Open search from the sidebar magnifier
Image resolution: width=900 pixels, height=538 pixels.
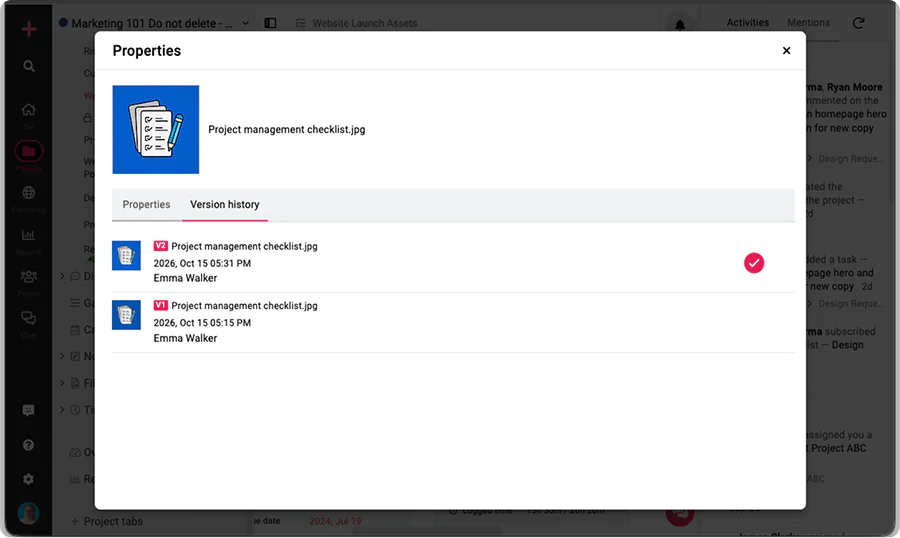point(29,66)
